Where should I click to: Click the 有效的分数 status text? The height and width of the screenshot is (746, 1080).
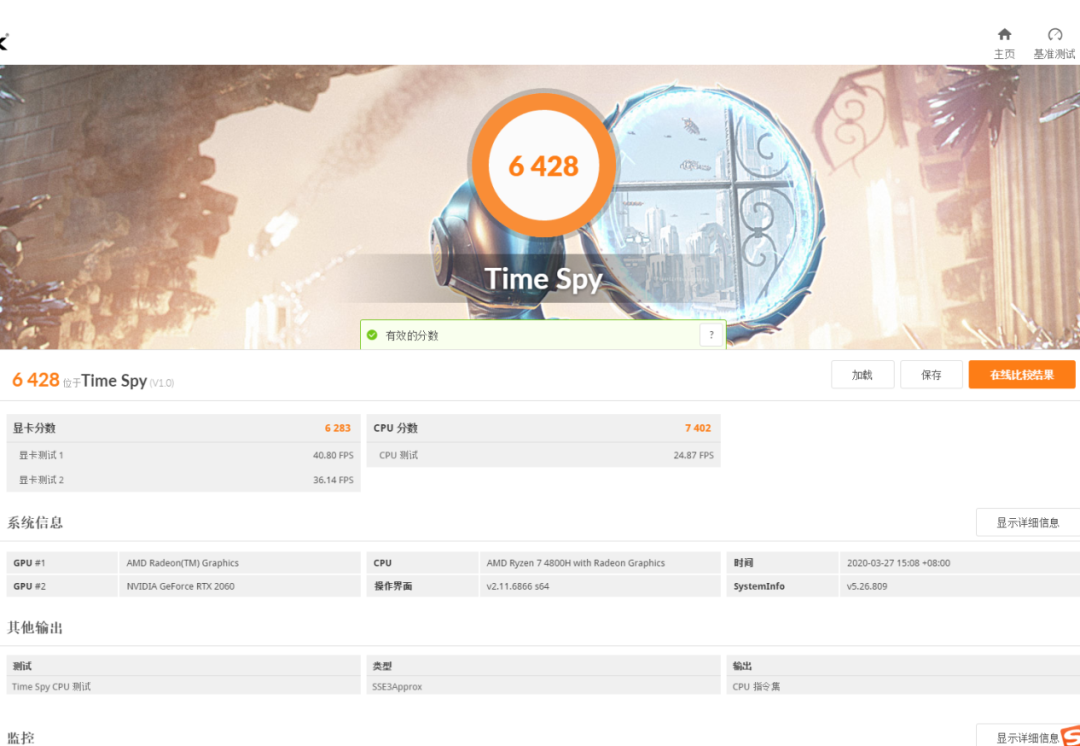(412, 335)
